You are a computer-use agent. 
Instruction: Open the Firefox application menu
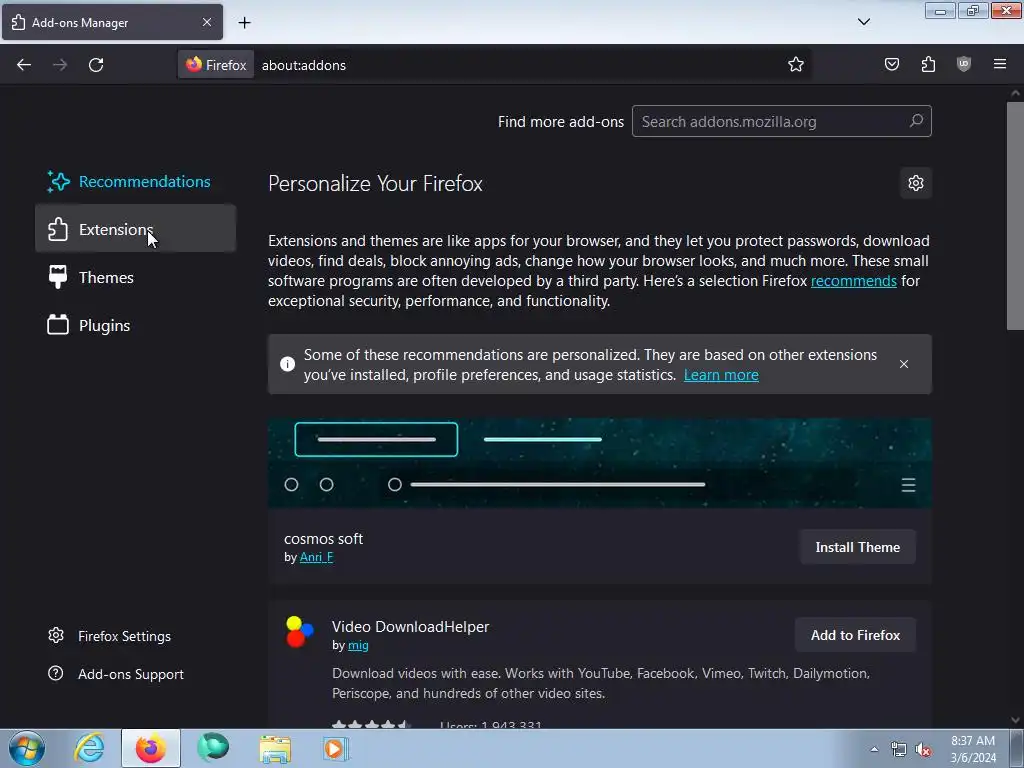click(x=1000, y=65)
